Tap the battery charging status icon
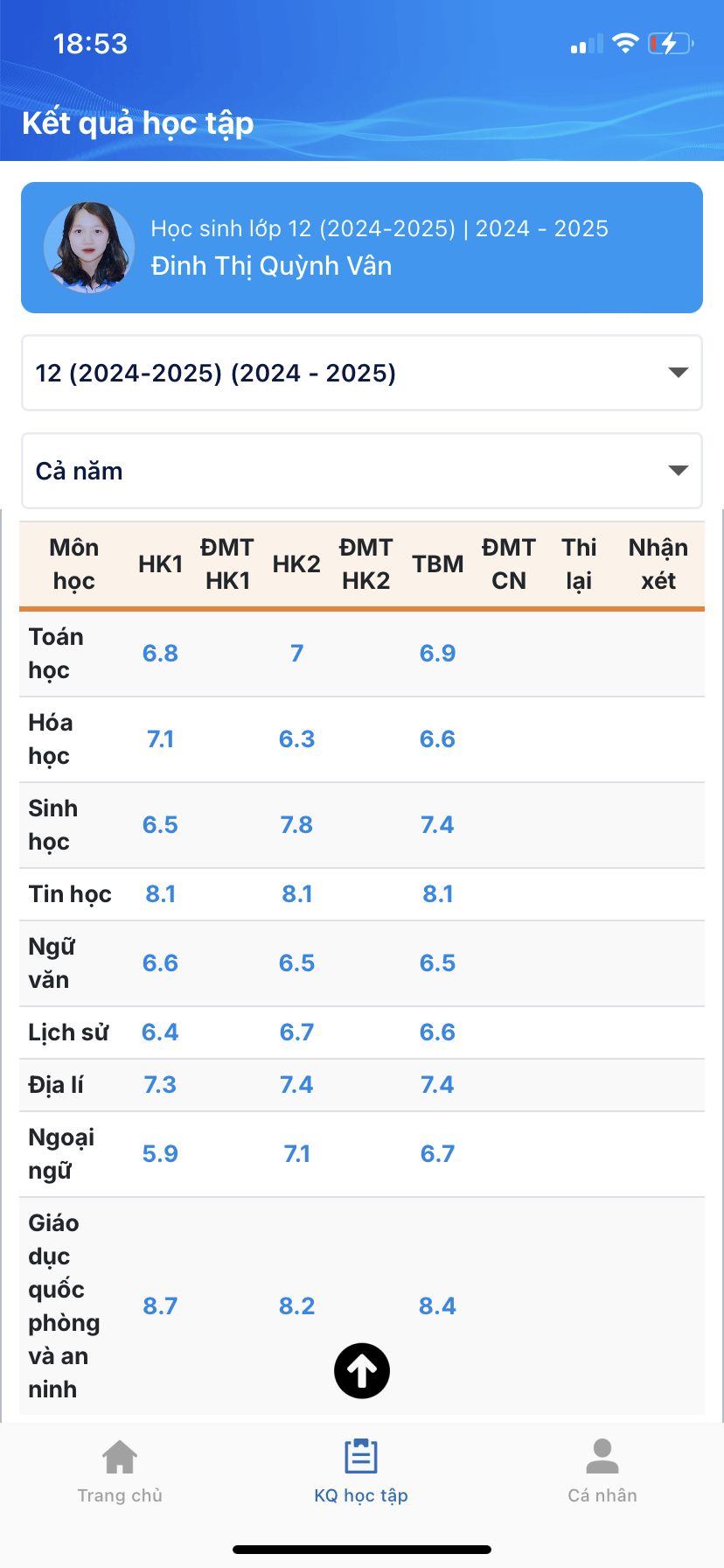 pyautogui.click(x=671, y=43)
